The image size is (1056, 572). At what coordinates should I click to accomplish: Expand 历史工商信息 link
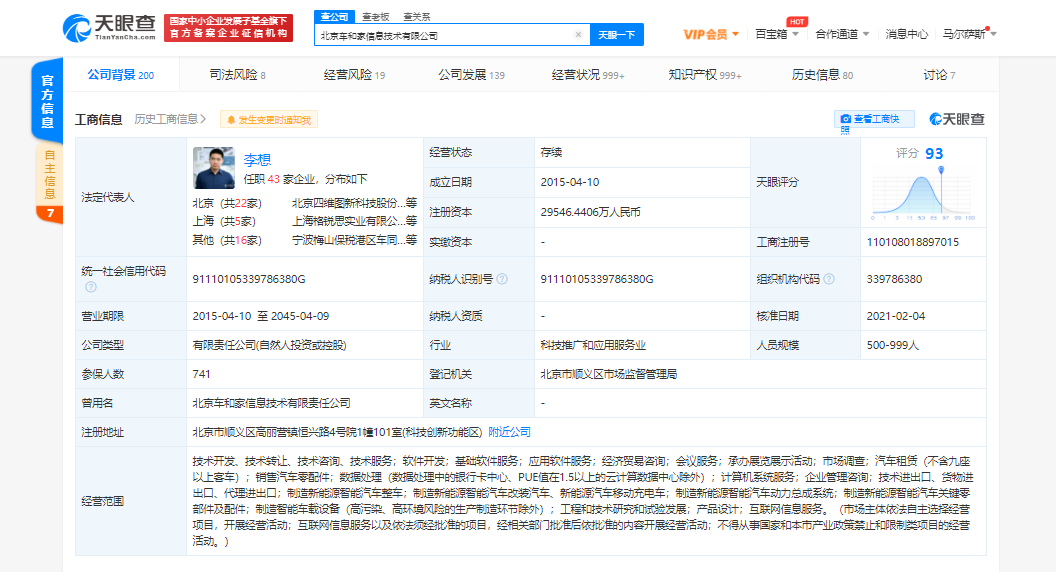170,119
